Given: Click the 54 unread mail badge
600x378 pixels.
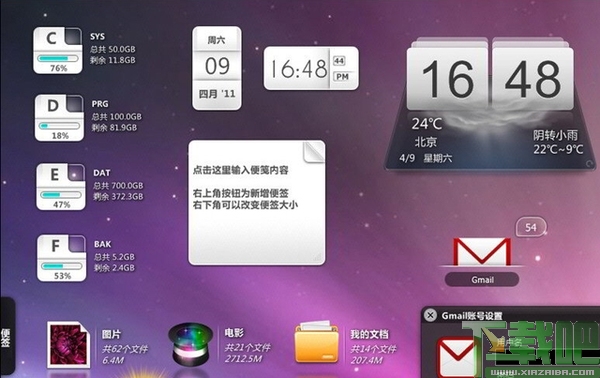Looking at the screenshot, I should [x=531, y=228].
